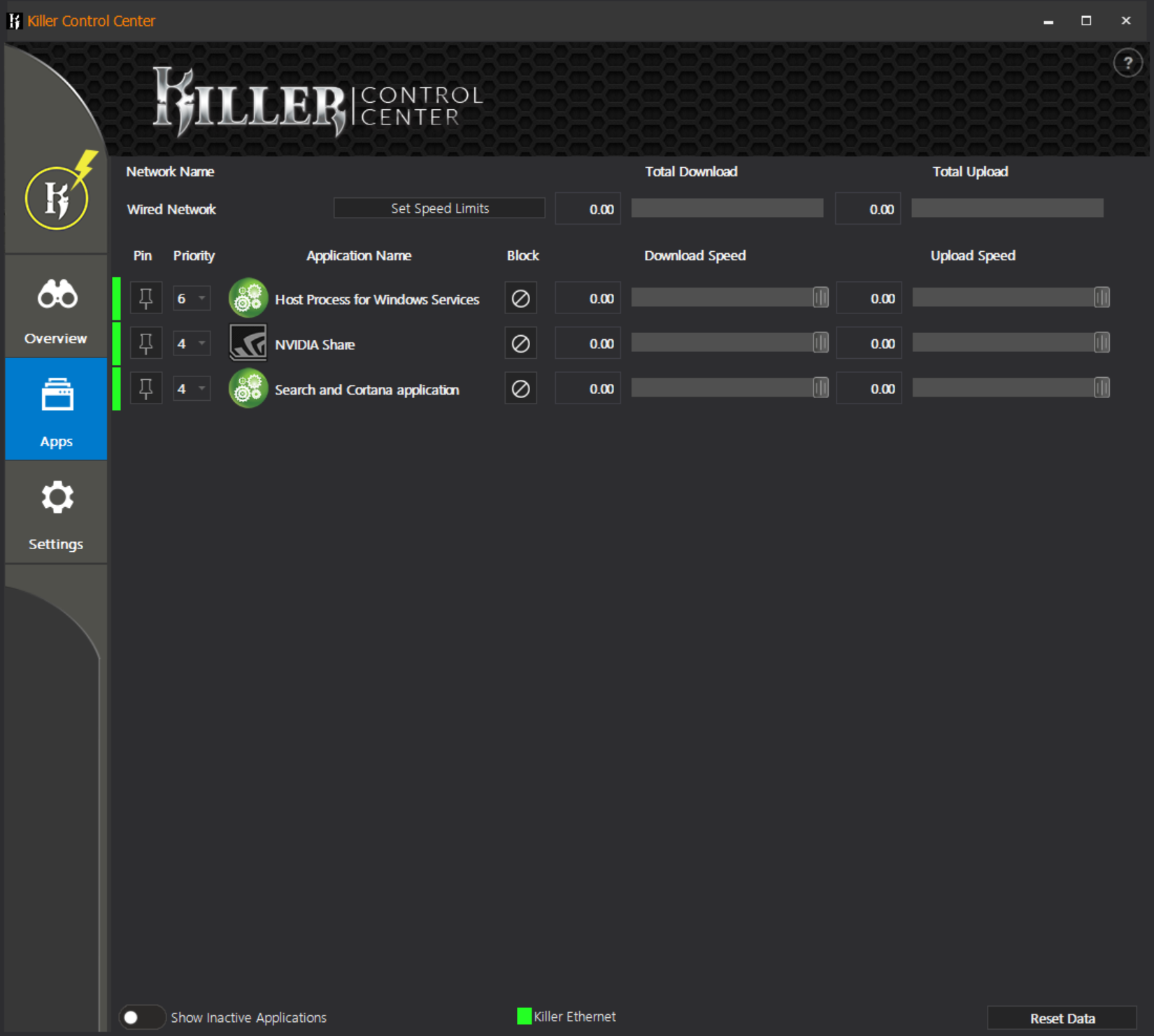
Task: Close the Killer Control Center window
Action: click(1126, 21)
